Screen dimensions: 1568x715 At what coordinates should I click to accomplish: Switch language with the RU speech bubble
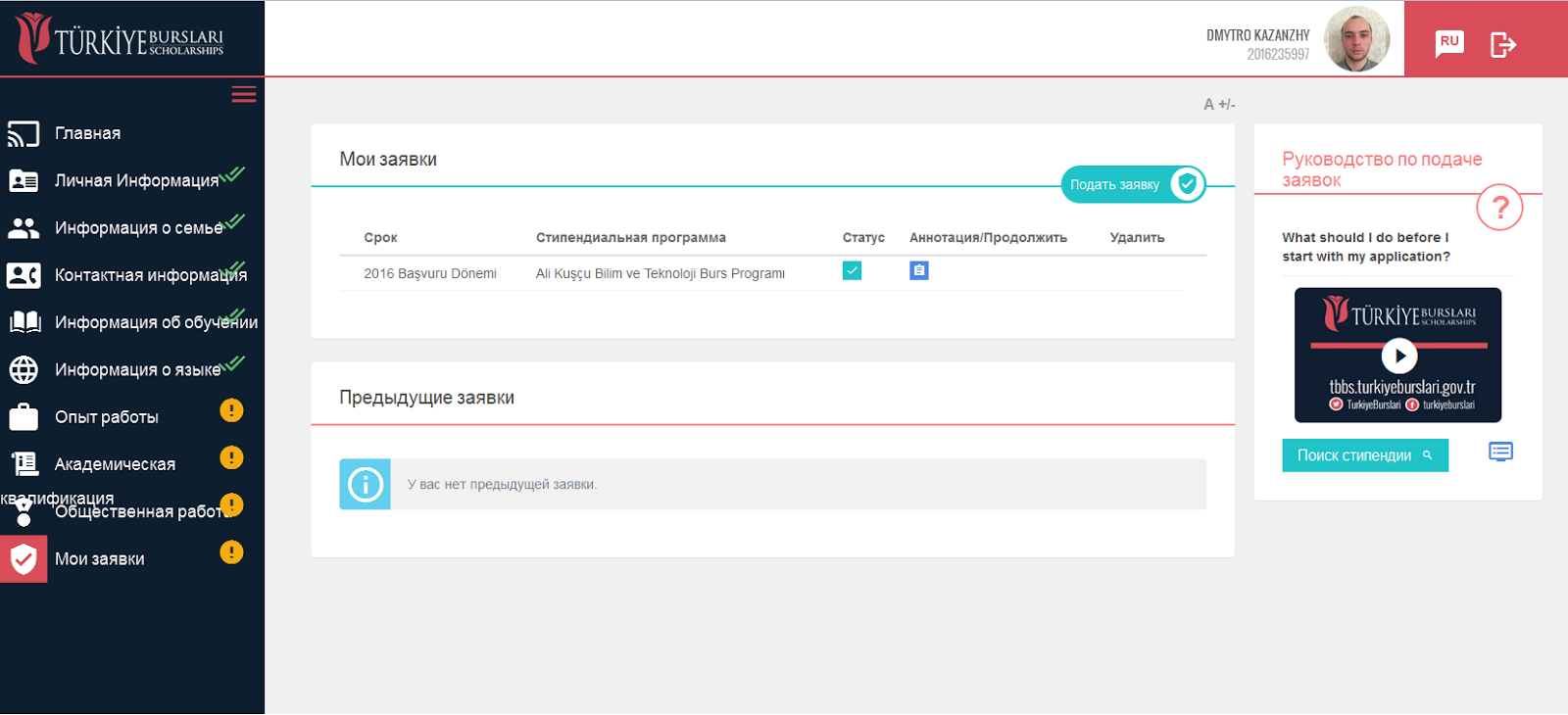pyautogui.click(x=1449, y=43)
